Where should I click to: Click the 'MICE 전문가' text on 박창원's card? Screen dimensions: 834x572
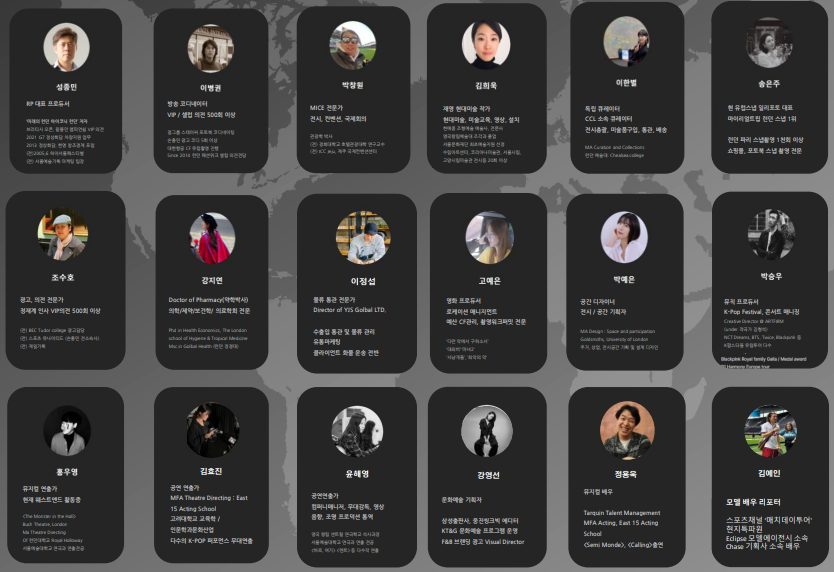click(x=326, y=107)
